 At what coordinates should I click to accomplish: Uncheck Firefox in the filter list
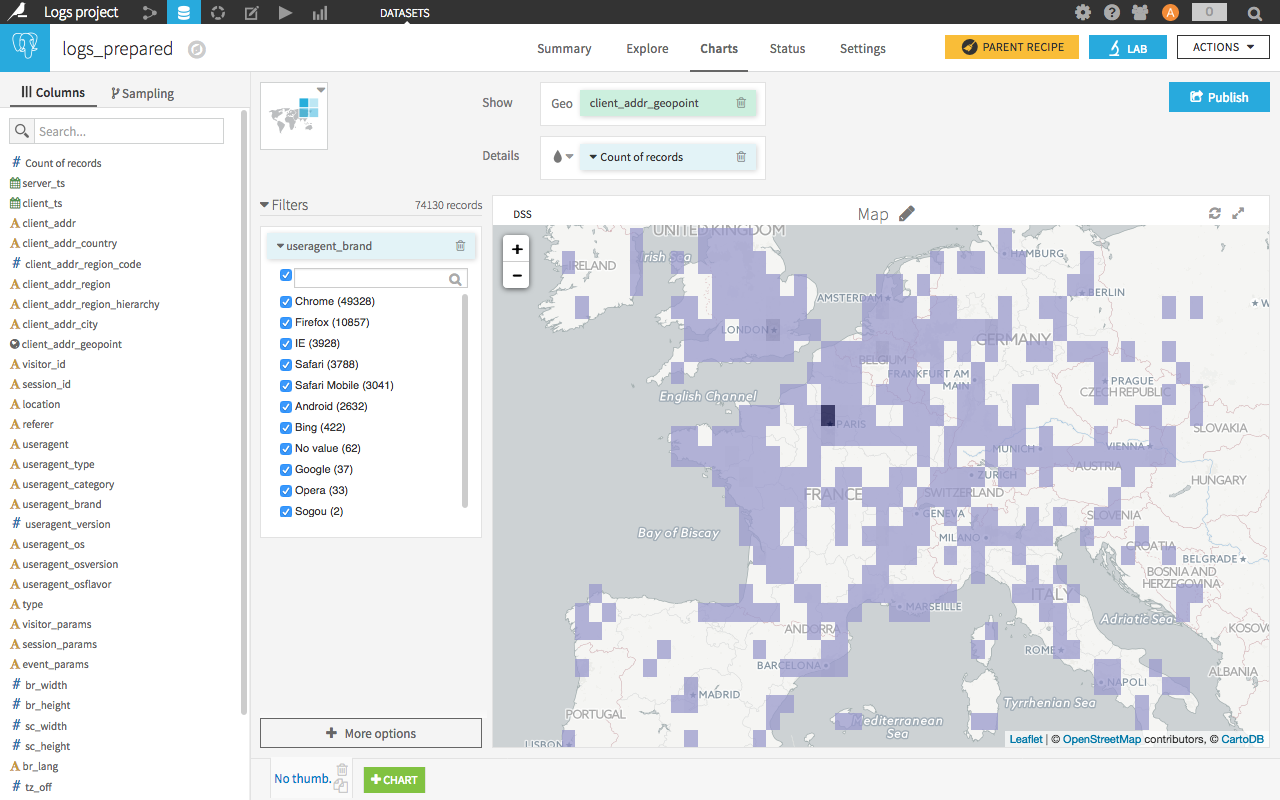point(285,322)
